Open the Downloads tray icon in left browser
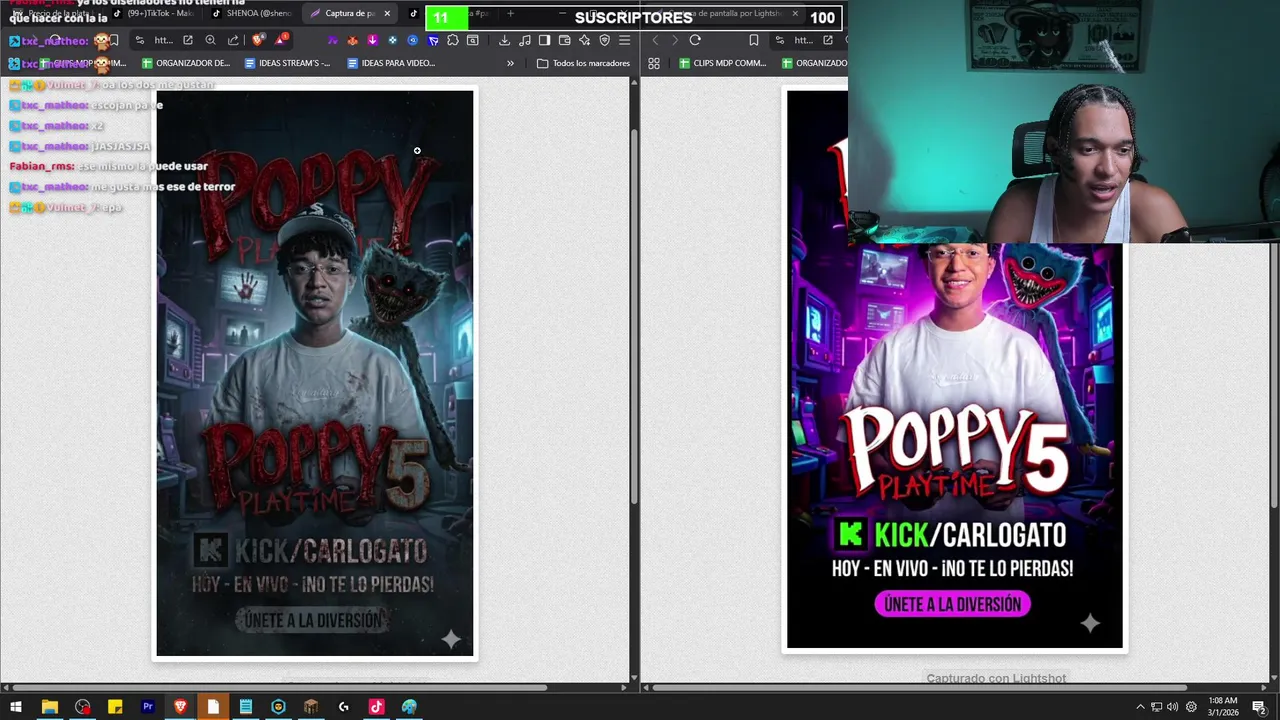Screen dimensions: 1280x720 coord(504,40)
